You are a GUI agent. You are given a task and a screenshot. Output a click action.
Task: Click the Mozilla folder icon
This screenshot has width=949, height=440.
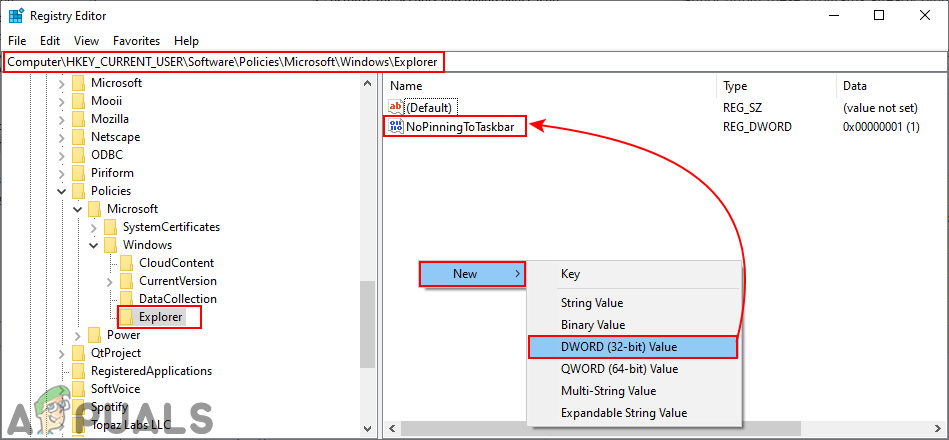click(x=79, y=119)
